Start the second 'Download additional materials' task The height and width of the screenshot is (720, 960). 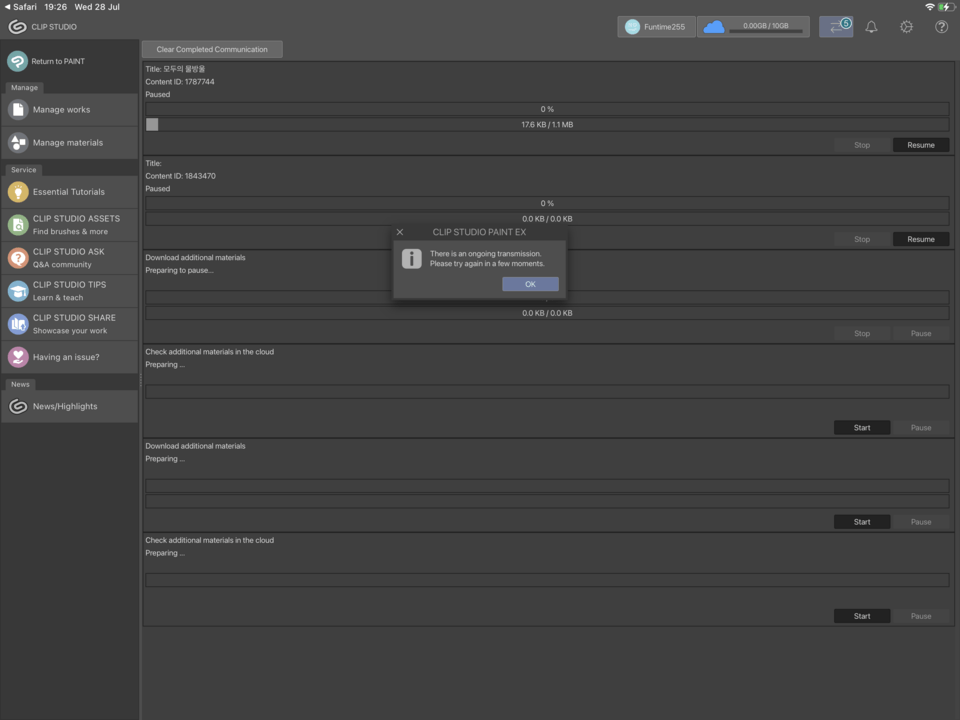pyautogui.click(x=861, y=522)
